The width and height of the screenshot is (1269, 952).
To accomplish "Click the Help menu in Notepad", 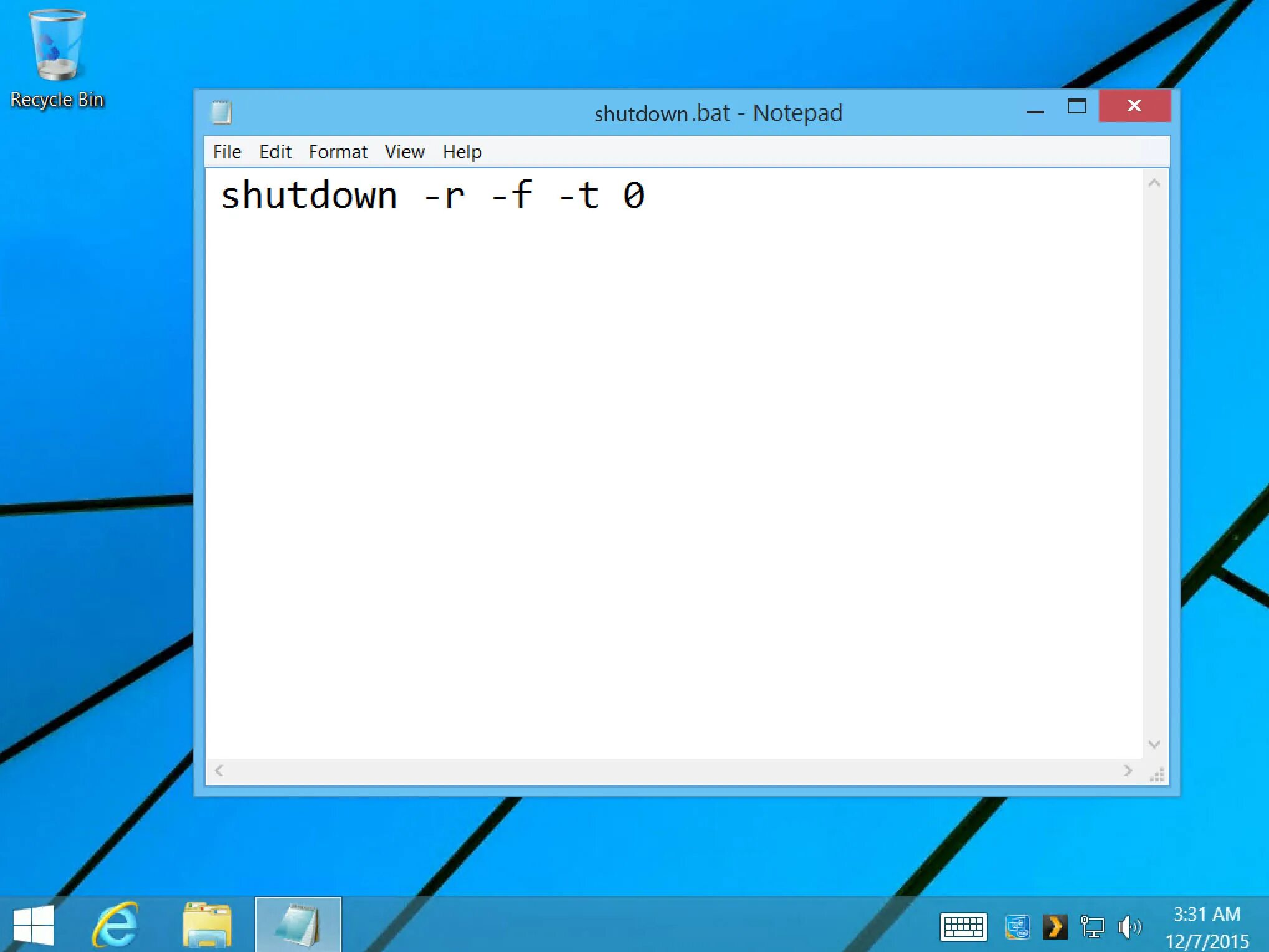I will tap(462, 151).
